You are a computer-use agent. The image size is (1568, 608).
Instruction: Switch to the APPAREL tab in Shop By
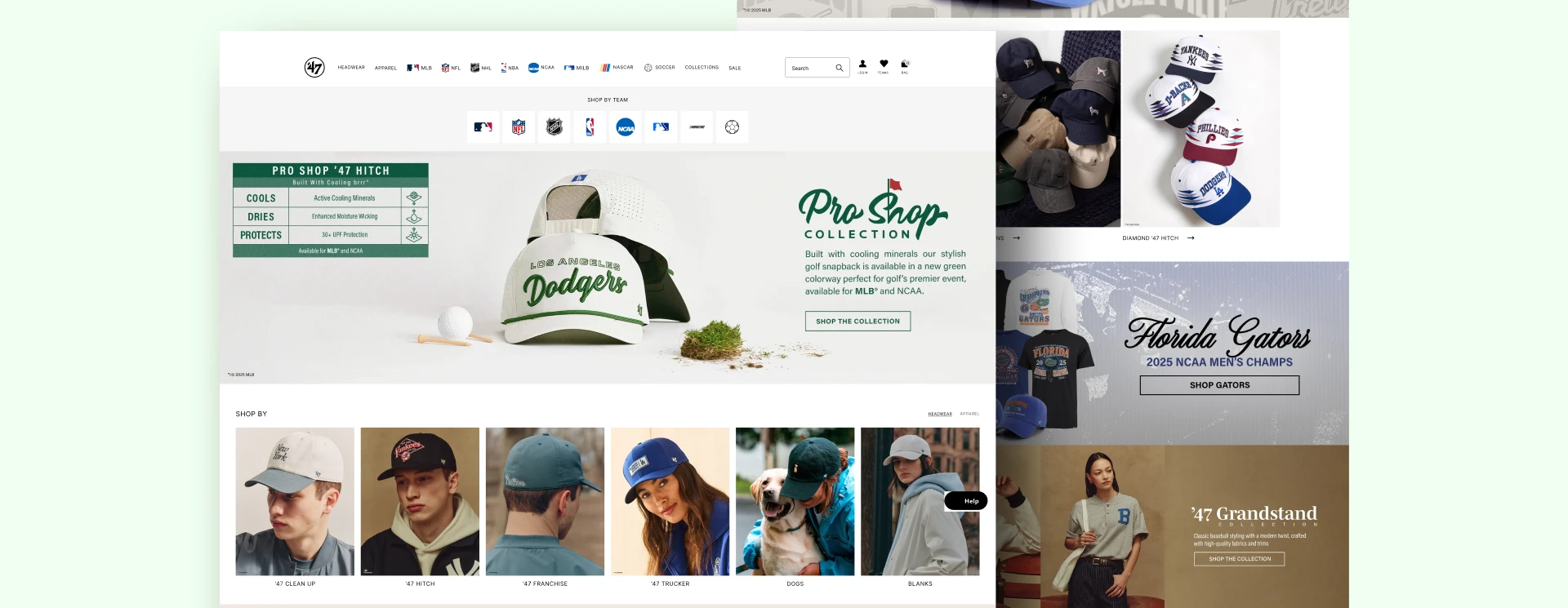click(x=969, y=414)
